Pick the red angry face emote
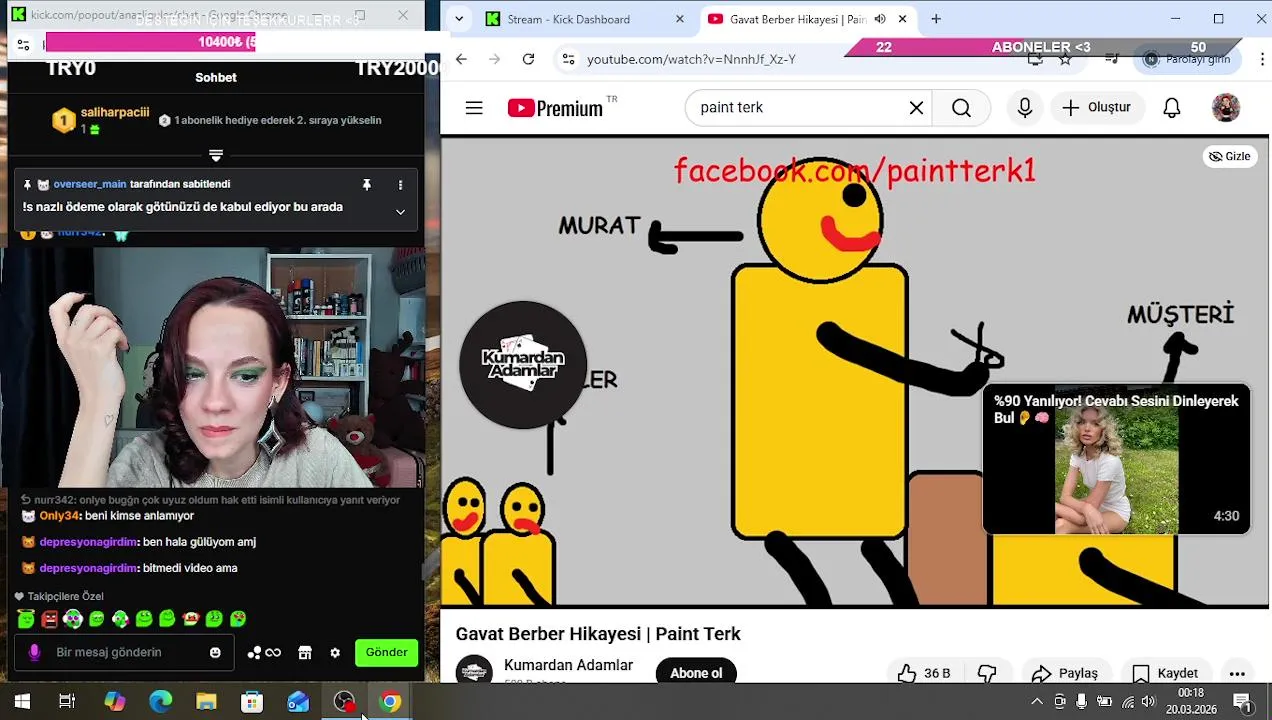Screen dimensions: 1272x720 (50, 619)
